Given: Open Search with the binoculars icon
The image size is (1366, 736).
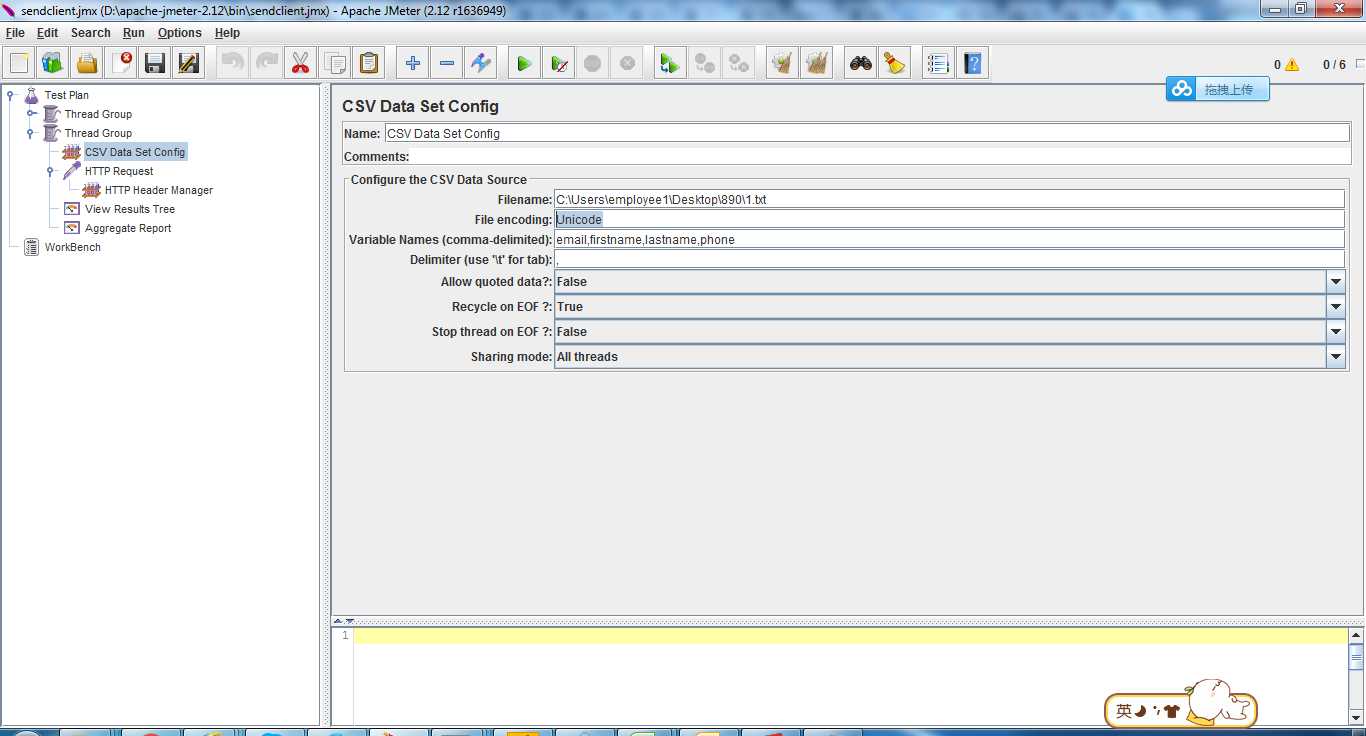Looking at the screenshot, I should [x=860, y=63].
